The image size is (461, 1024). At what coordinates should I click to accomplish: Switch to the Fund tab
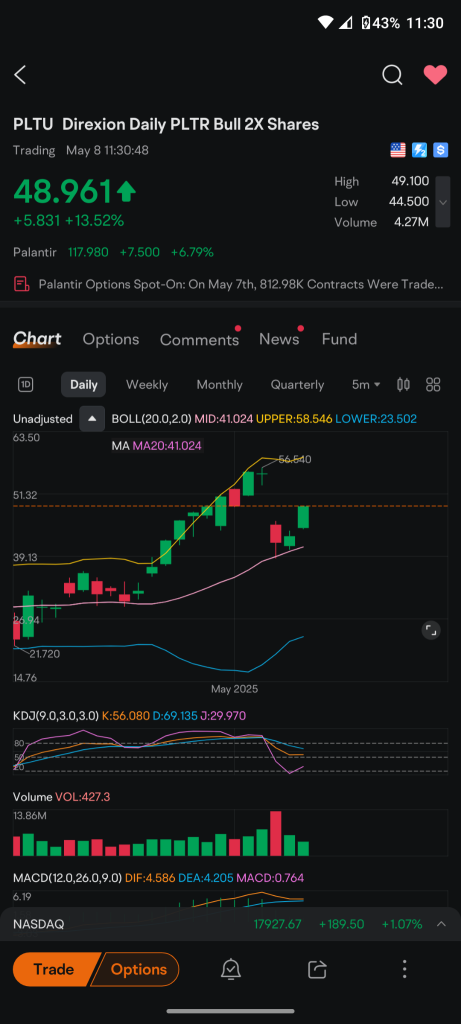(340, 339)
